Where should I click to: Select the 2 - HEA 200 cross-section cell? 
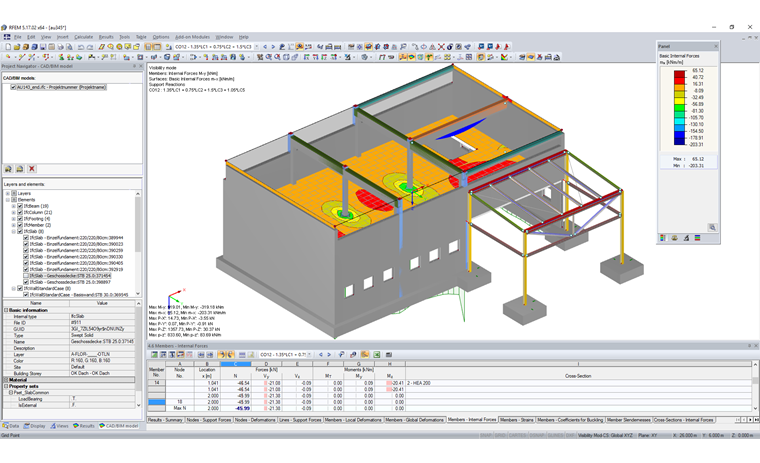[x=578, y=383]
